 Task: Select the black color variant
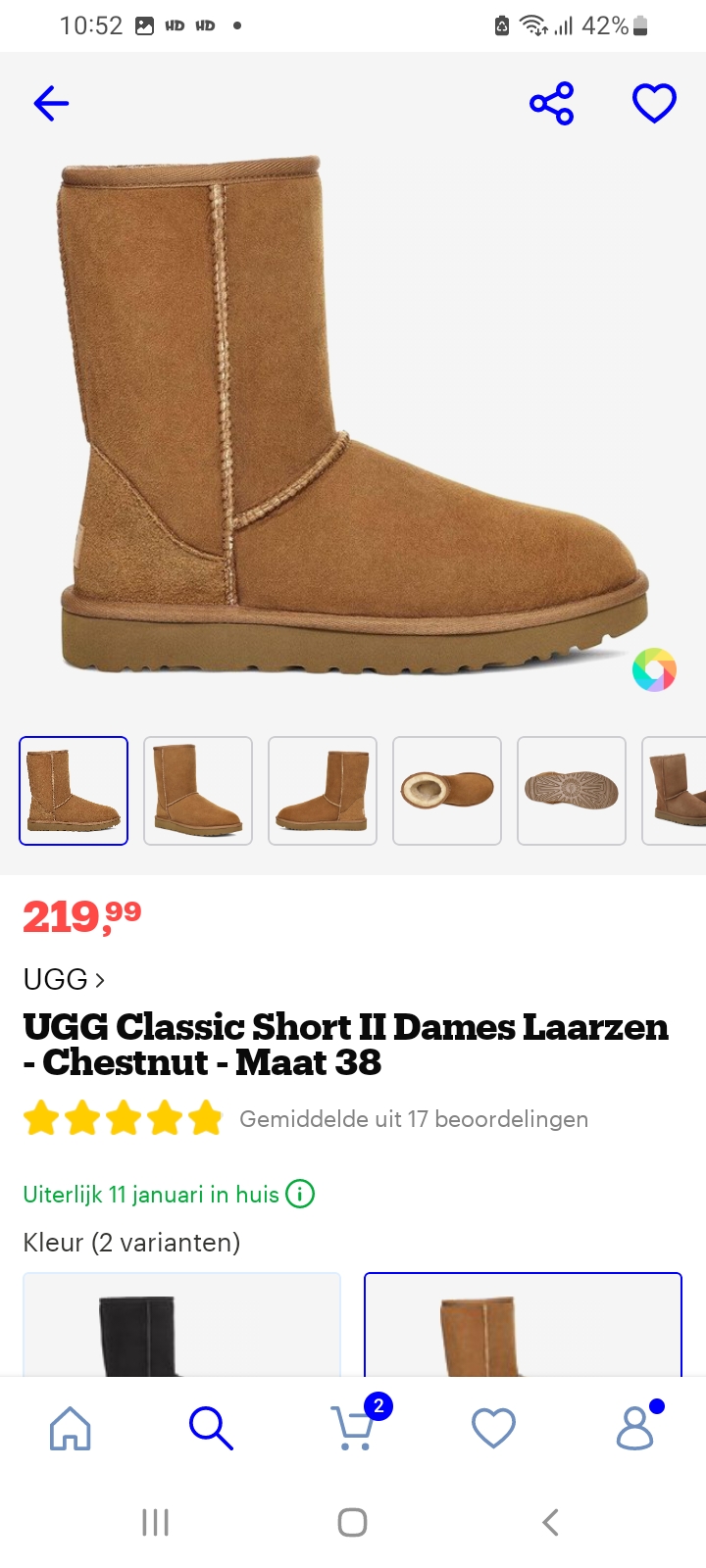coord(181,1324)
